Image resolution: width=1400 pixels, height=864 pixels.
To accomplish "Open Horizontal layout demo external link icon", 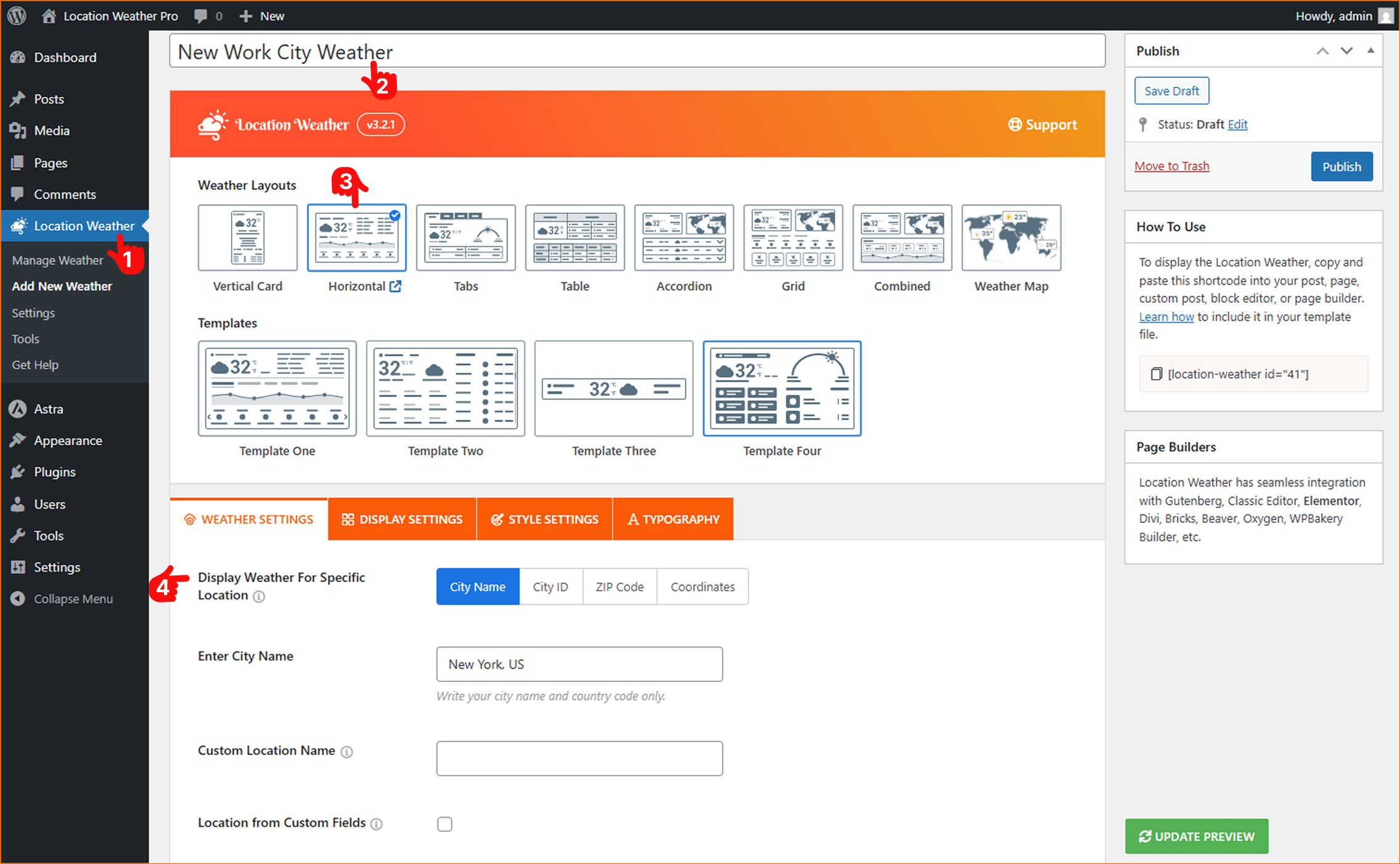I will tap(395, 286).
